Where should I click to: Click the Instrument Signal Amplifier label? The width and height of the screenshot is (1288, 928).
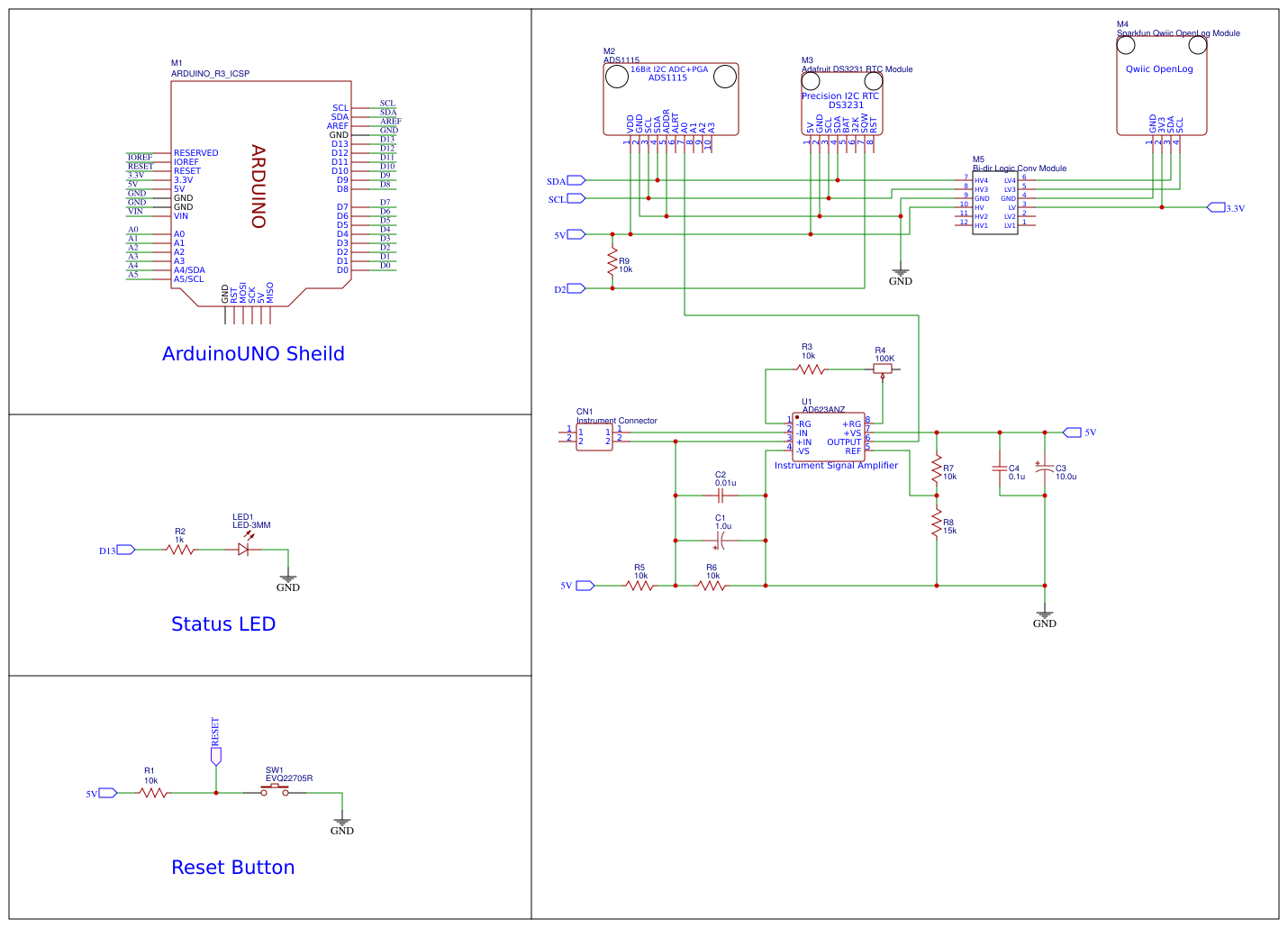[837, 465]
